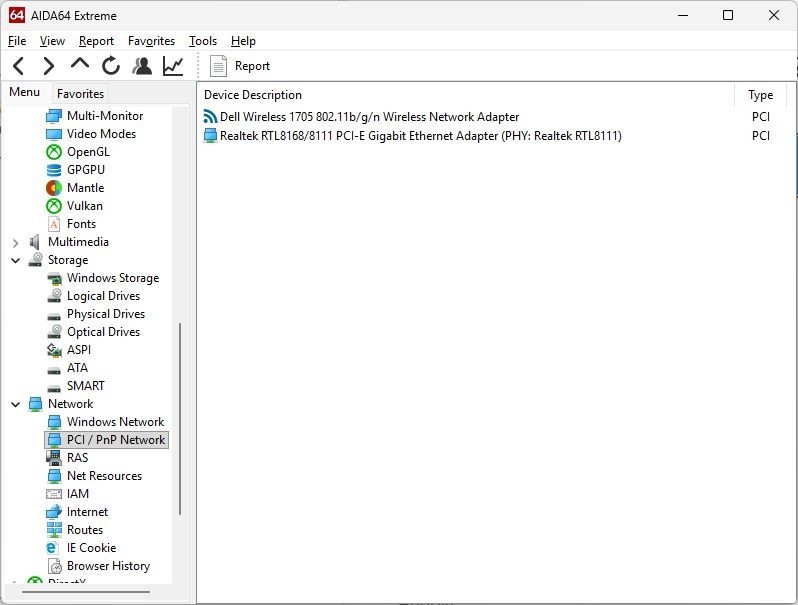The width and height of the screenshot is (798, 605).
Task: Open IAM in the Network section
Action: click(x=78, y=494)
